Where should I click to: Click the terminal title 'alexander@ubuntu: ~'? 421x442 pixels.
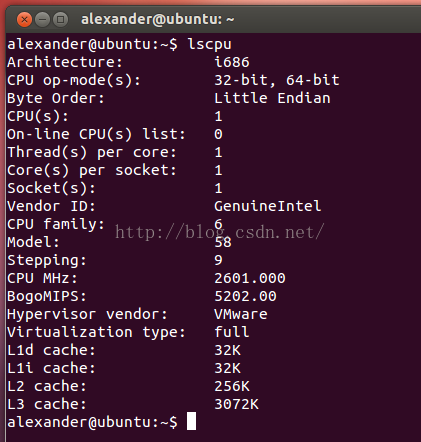point(157,19)
